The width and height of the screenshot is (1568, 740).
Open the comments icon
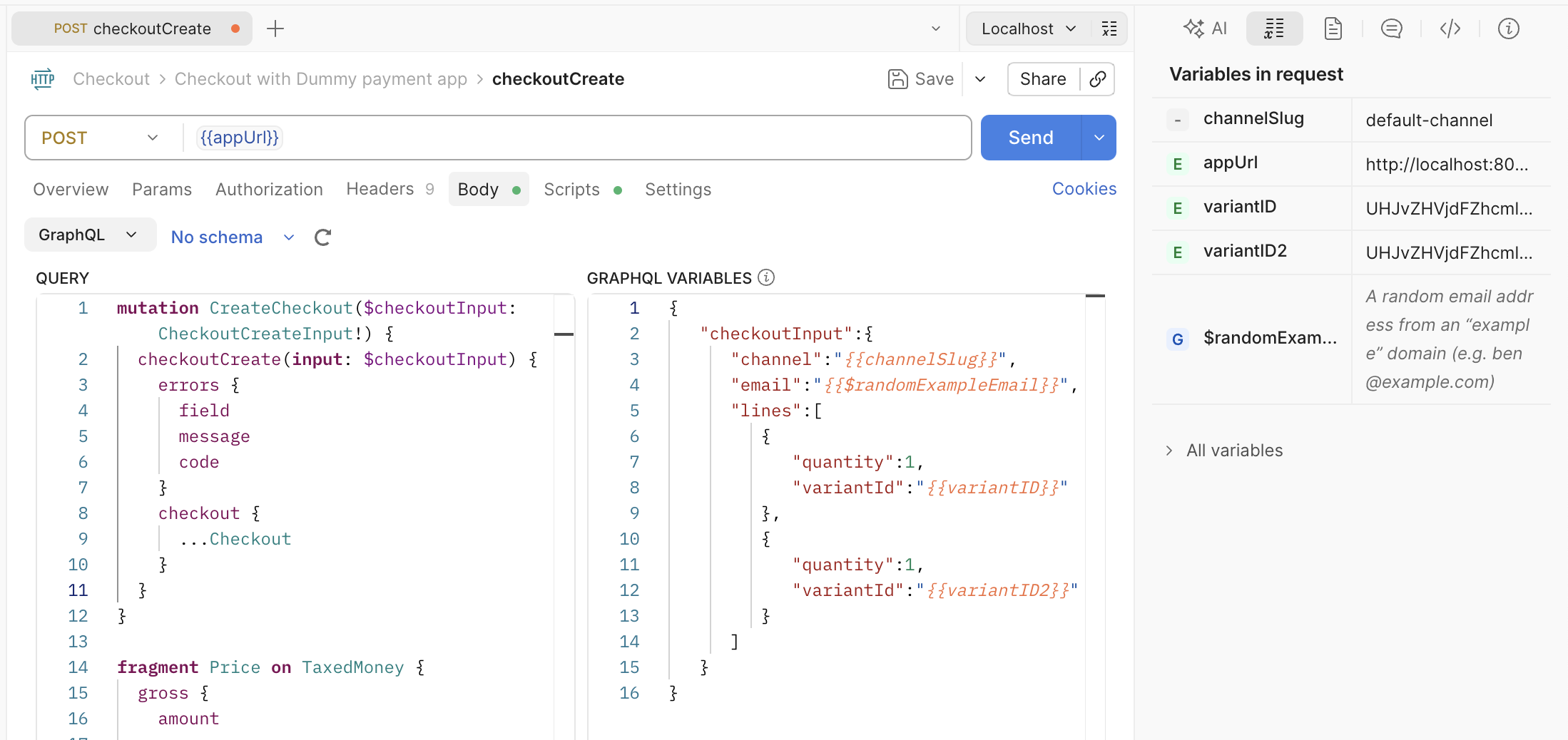coord(1391,29)
